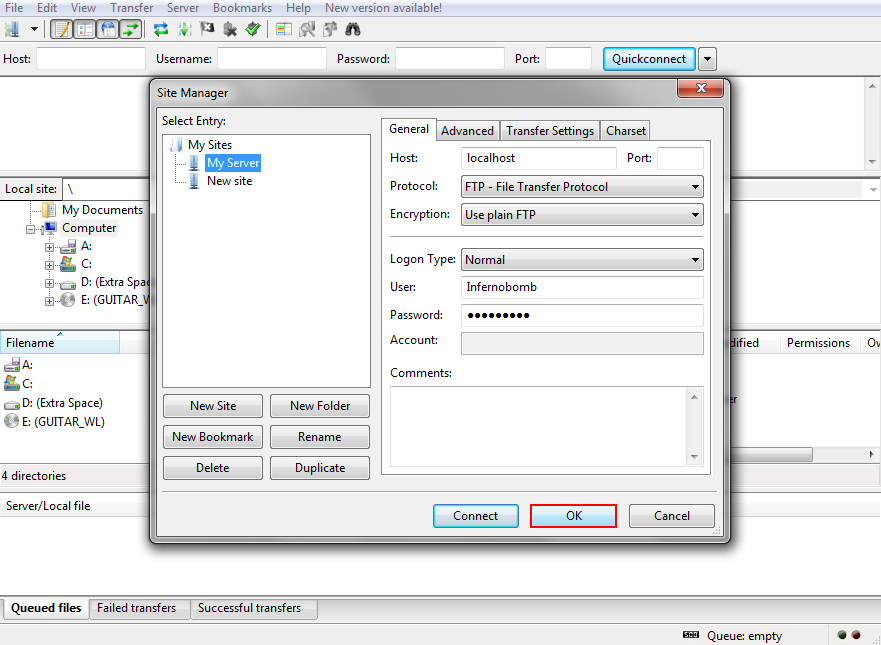Click the cancel current operation icon
This screenshot has height=645, width=881.
[207, 29]
